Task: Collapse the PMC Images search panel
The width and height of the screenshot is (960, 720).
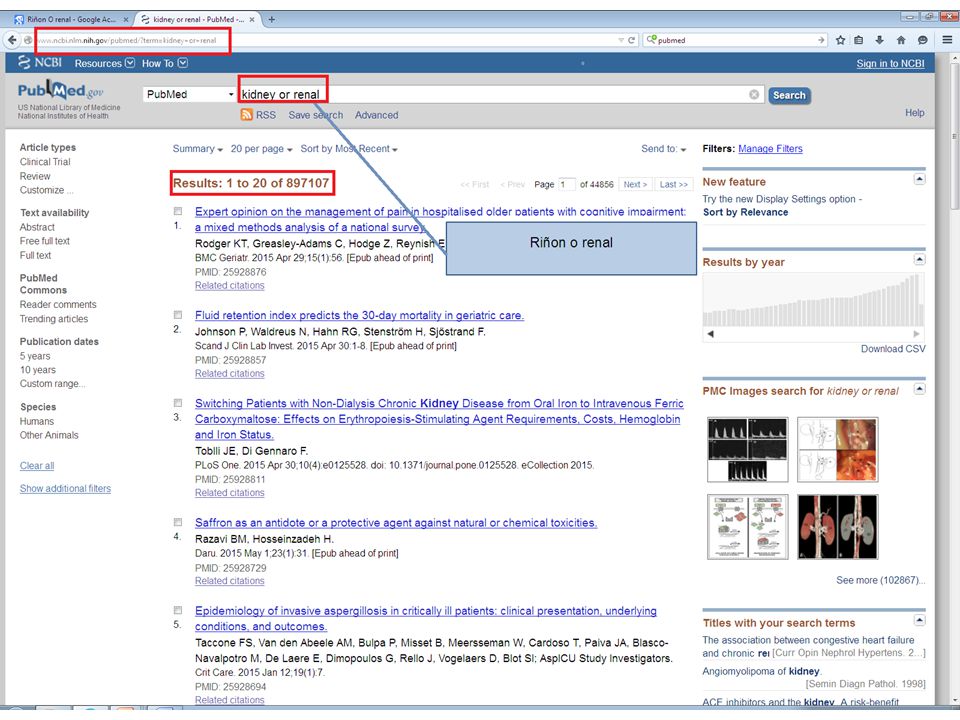Action: pos(920,389)
